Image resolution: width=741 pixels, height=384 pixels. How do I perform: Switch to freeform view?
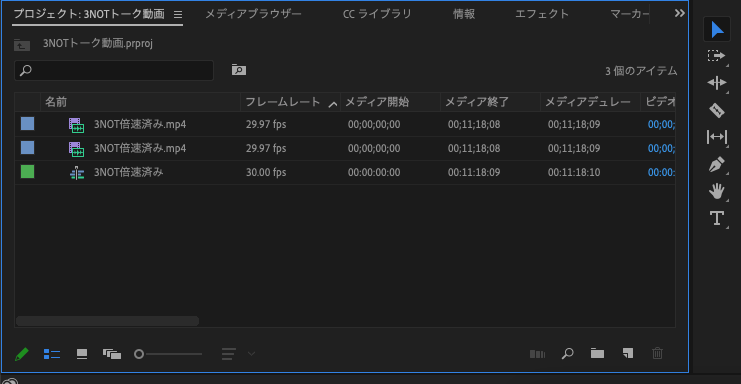click(x=112, y=354)
